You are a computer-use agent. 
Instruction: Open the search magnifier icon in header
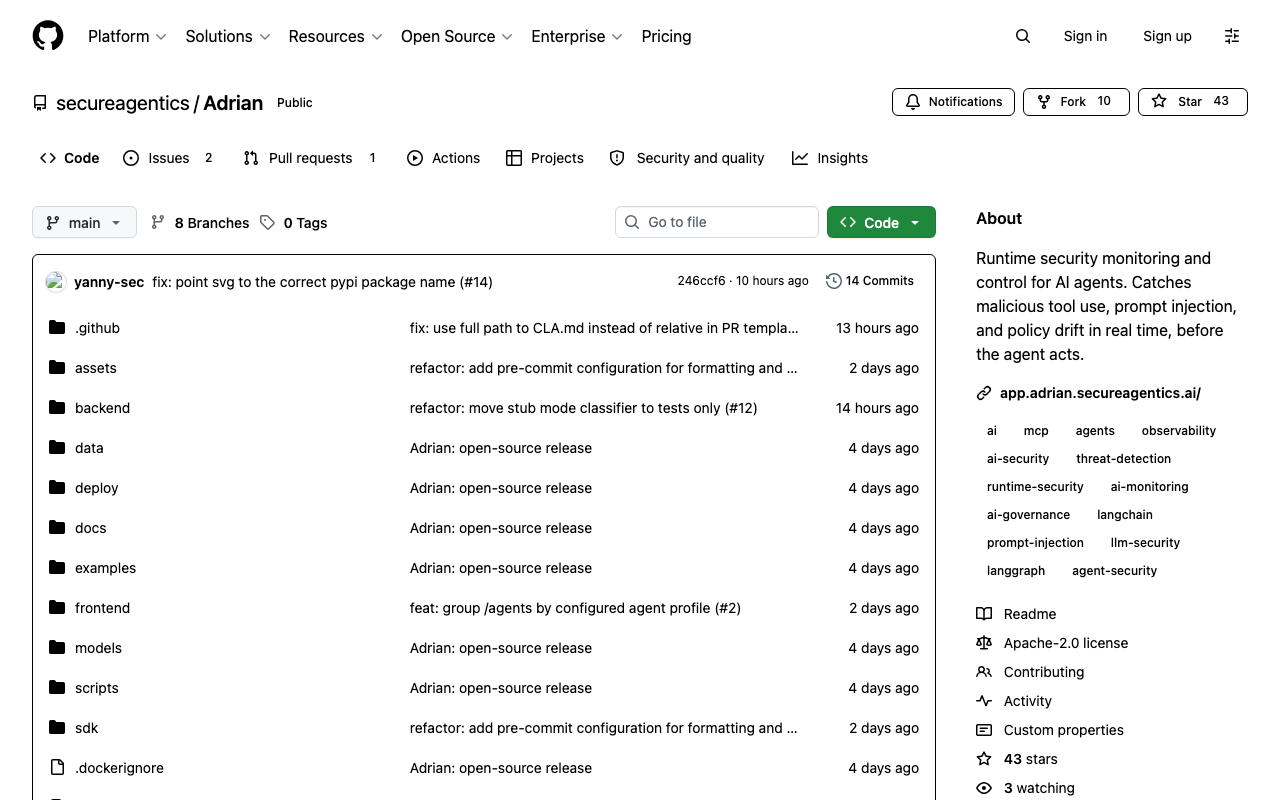point(1022,36)
